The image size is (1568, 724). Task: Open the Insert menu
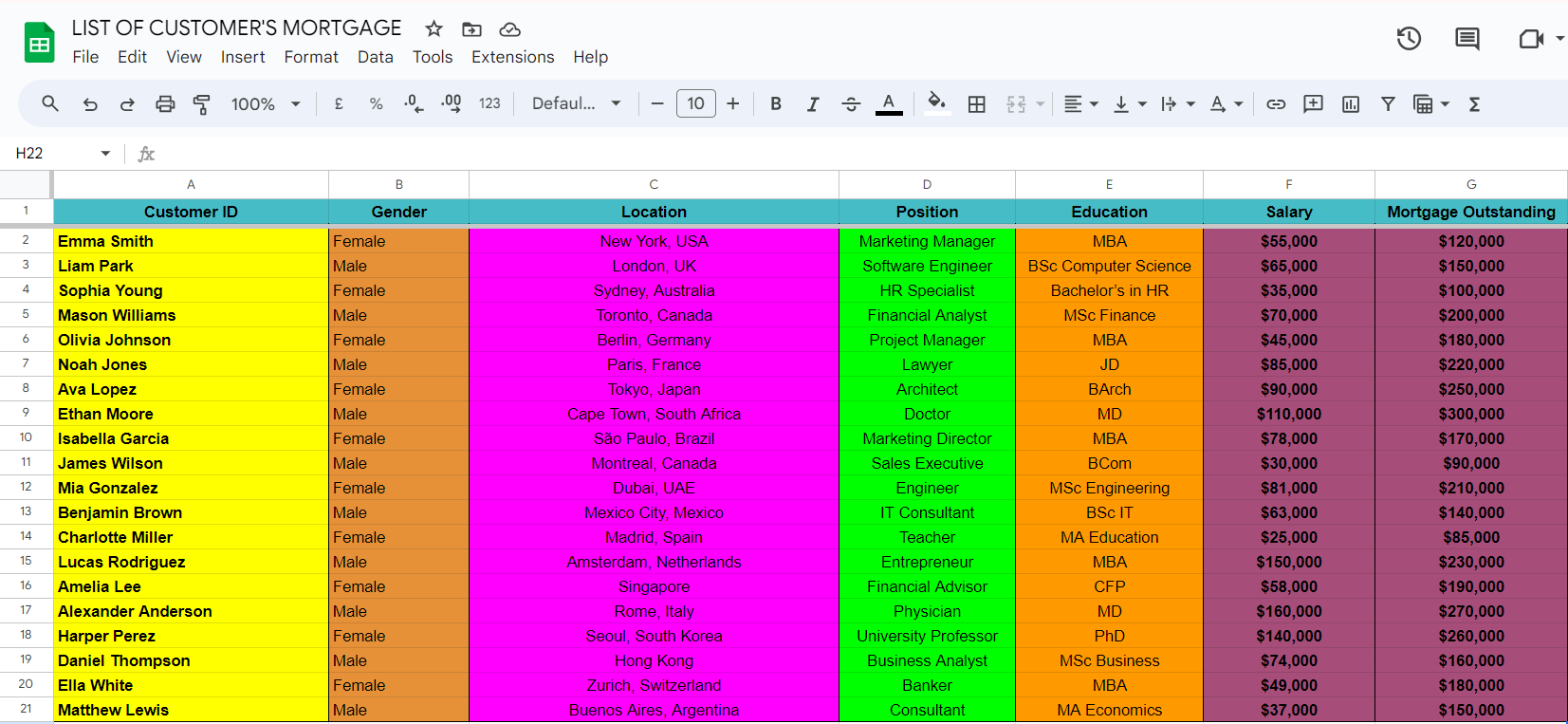pos(243,57)
